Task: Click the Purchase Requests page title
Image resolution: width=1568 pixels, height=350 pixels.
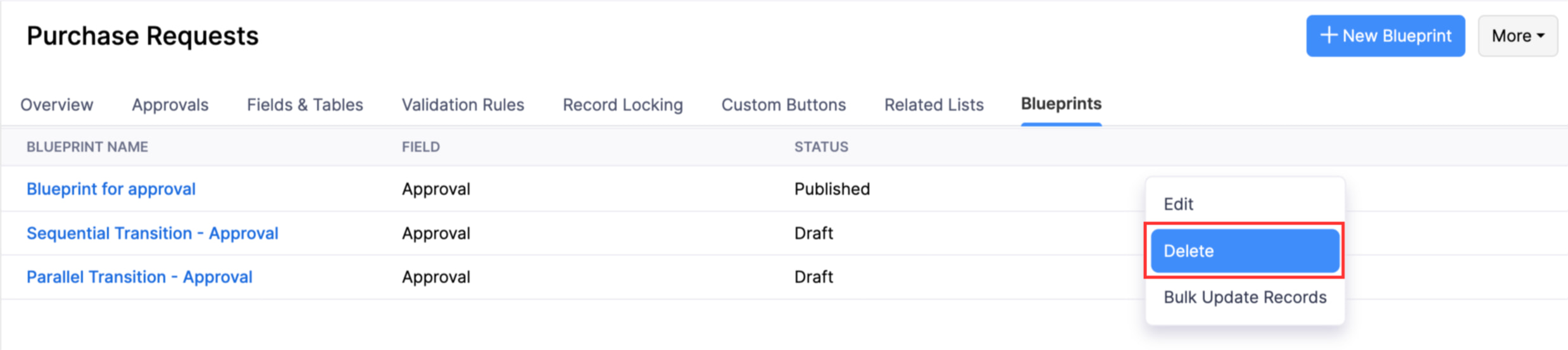Action: (142, 36)
